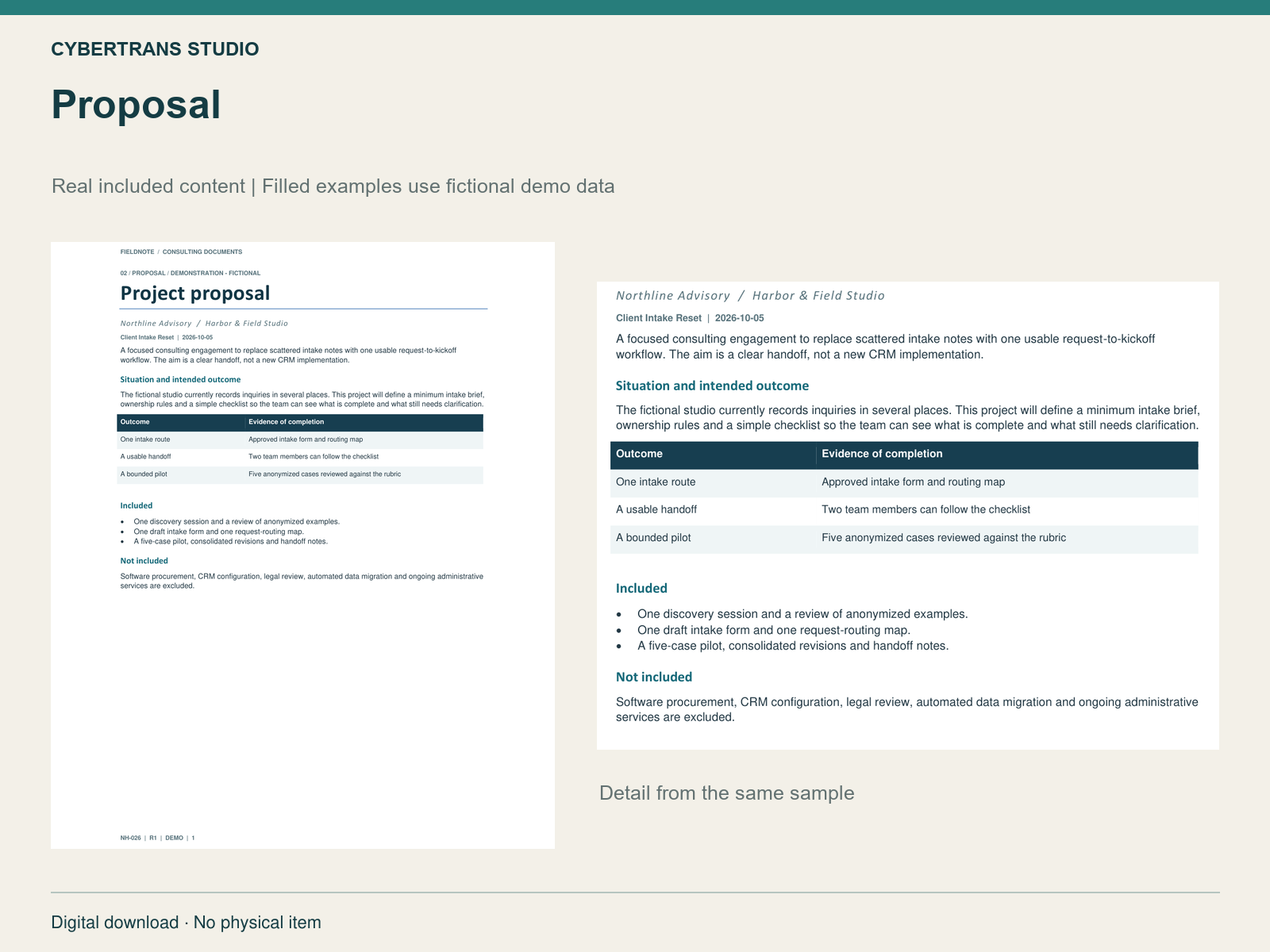Click the CYBERTRANS STUDIO brand name
This screenshot has width=1270, height=952.
pyautogui.click(x=155, y=49)
